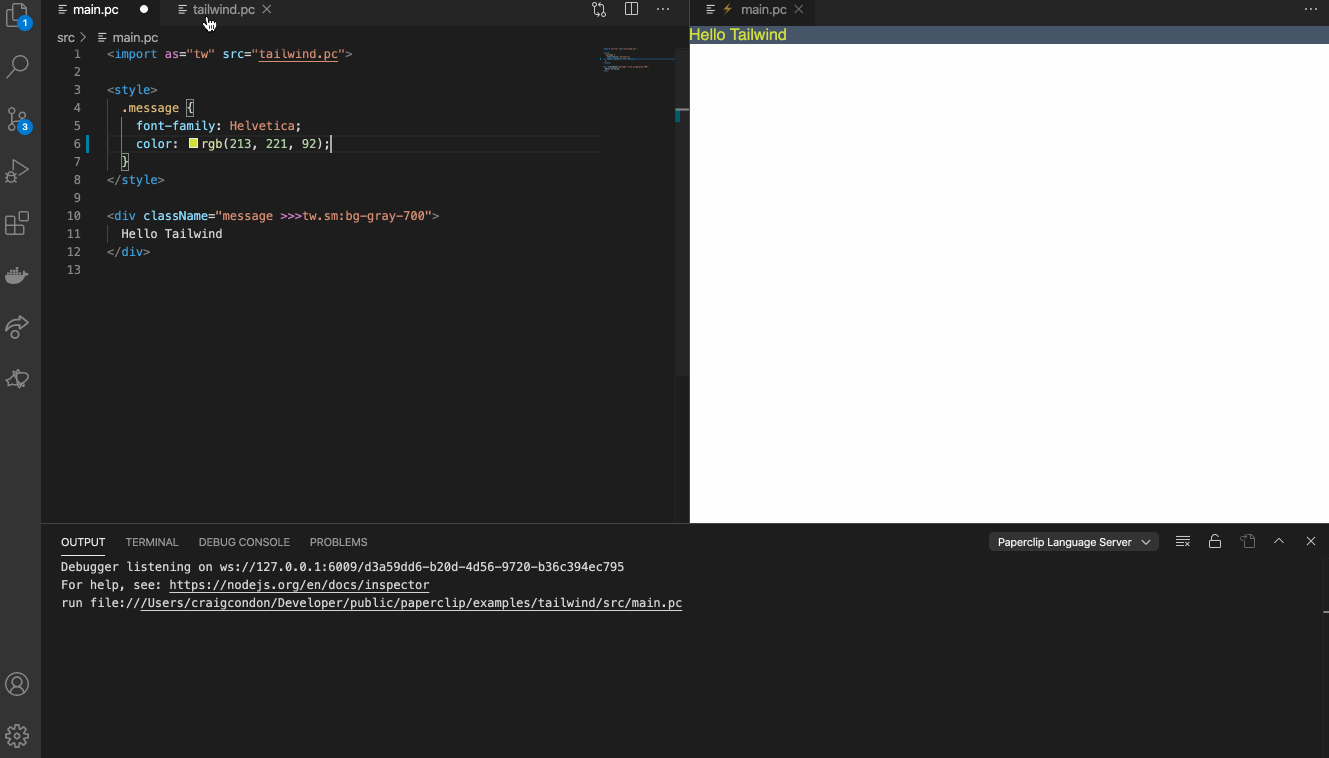Open the Run and Debug sidebar
Screen dimensions: 1329x758
click(x=17, y=171)
